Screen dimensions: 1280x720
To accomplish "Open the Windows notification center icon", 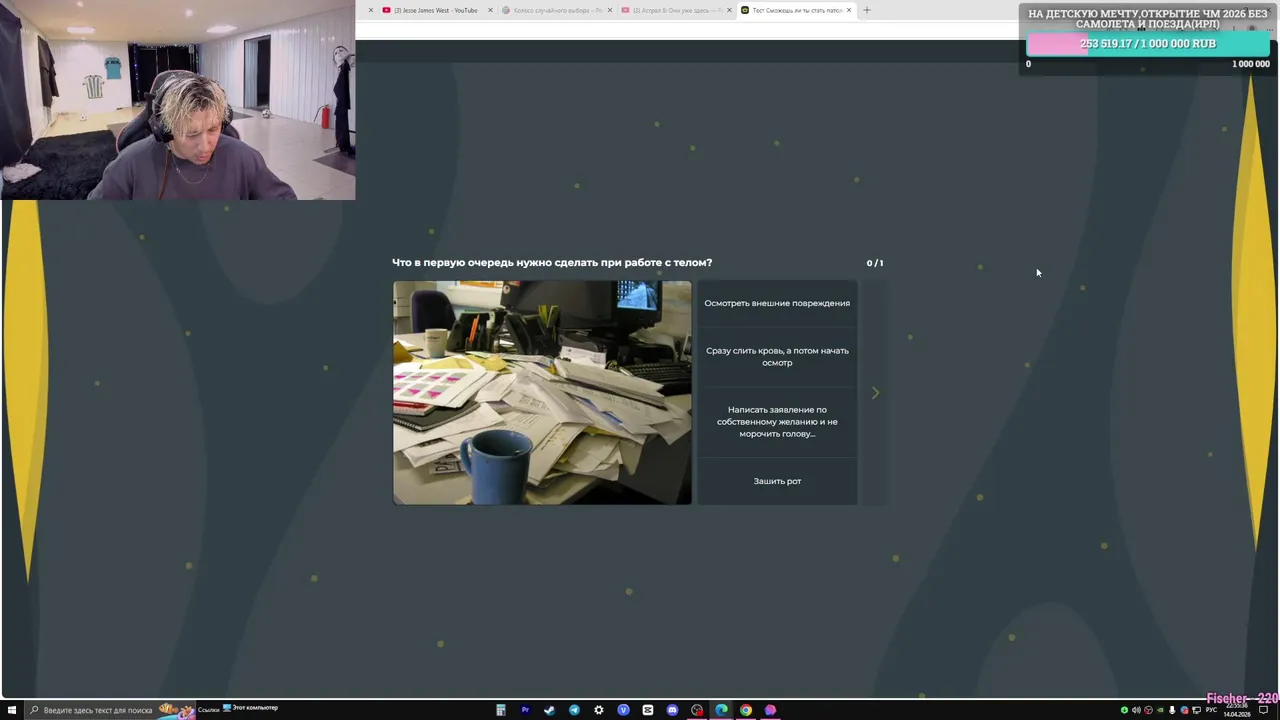I will coord(1264,710).
